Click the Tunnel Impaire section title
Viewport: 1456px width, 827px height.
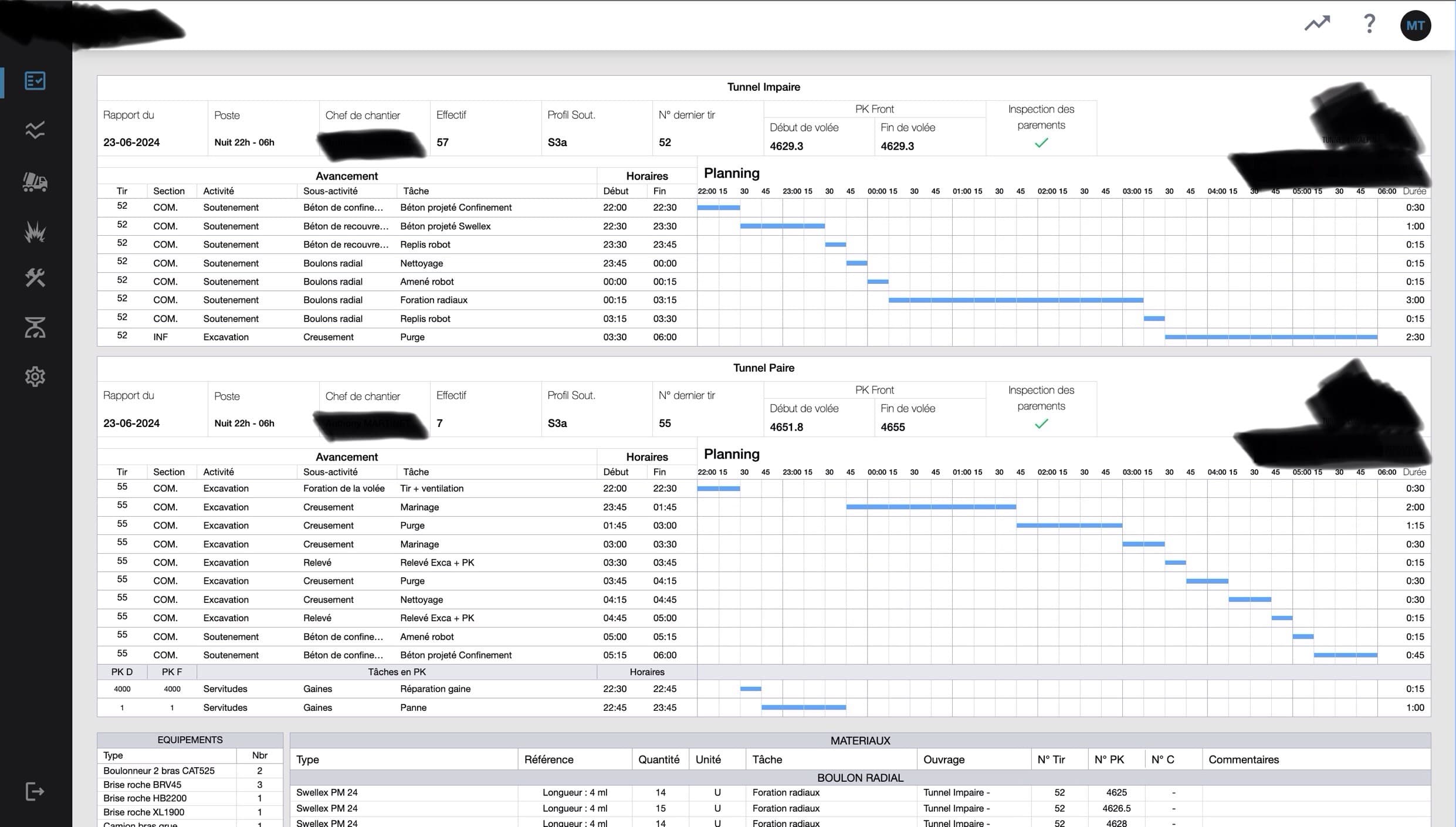pos(763,87)
